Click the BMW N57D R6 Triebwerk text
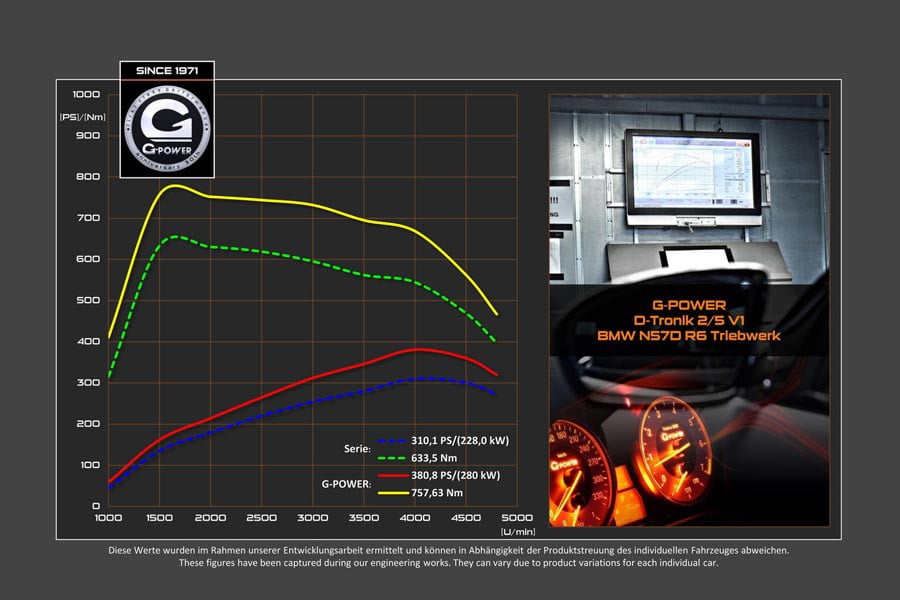The width and height of the screenshot is (900, 600). click(689, 336)
